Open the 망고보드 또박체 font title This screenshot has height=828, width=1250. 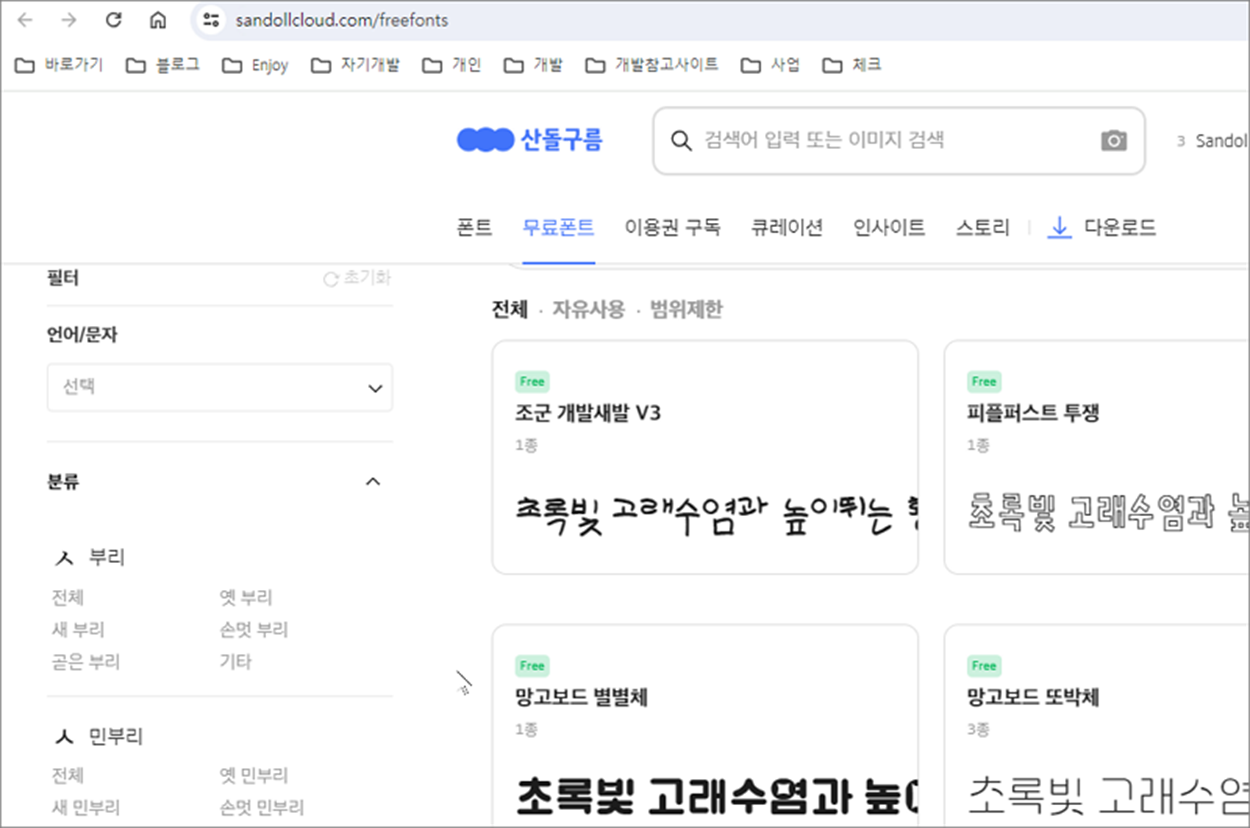[1033, 697]
